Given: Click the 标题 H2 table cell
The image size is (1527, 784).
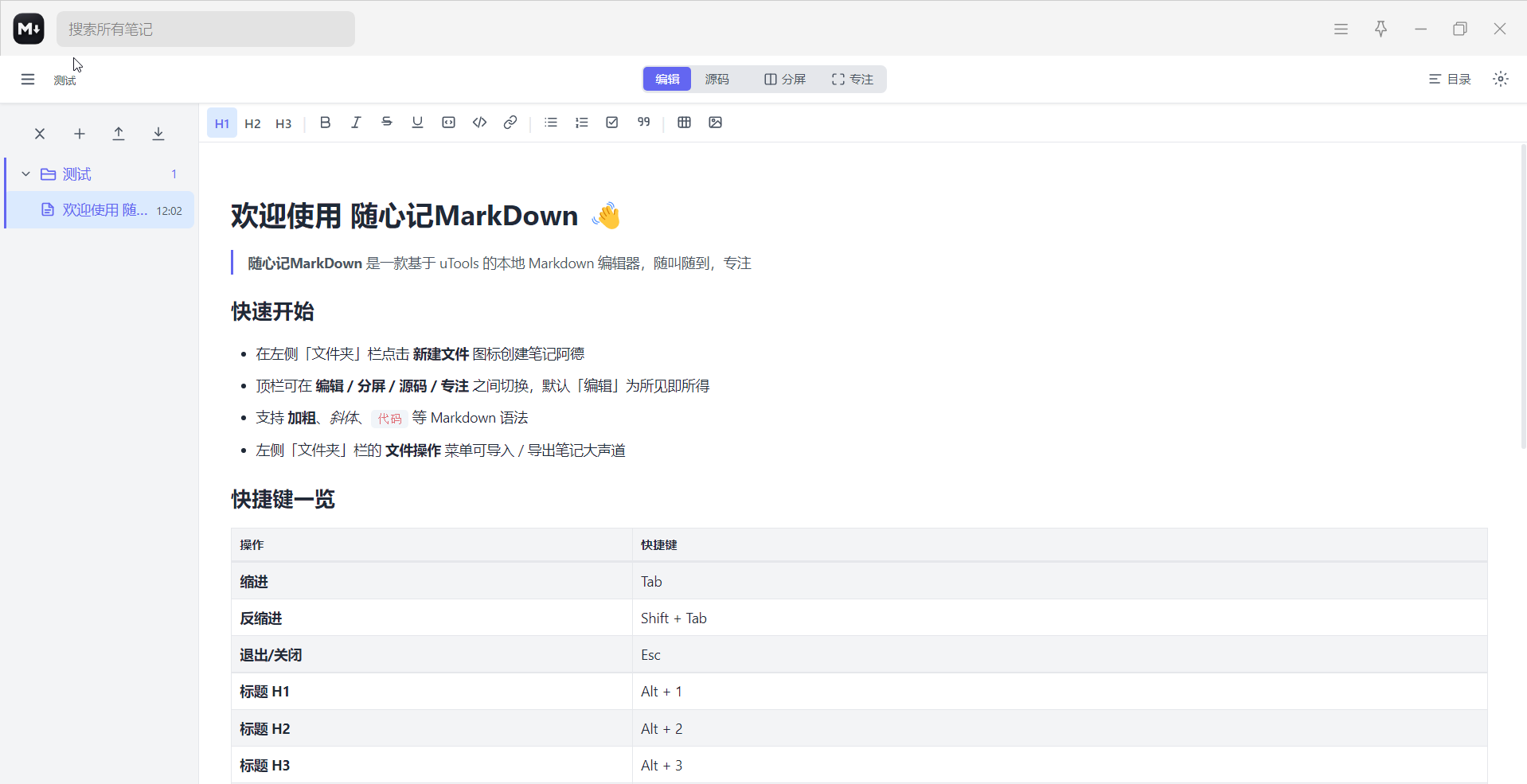Looking at the screenshot, I should coord(432,728).
